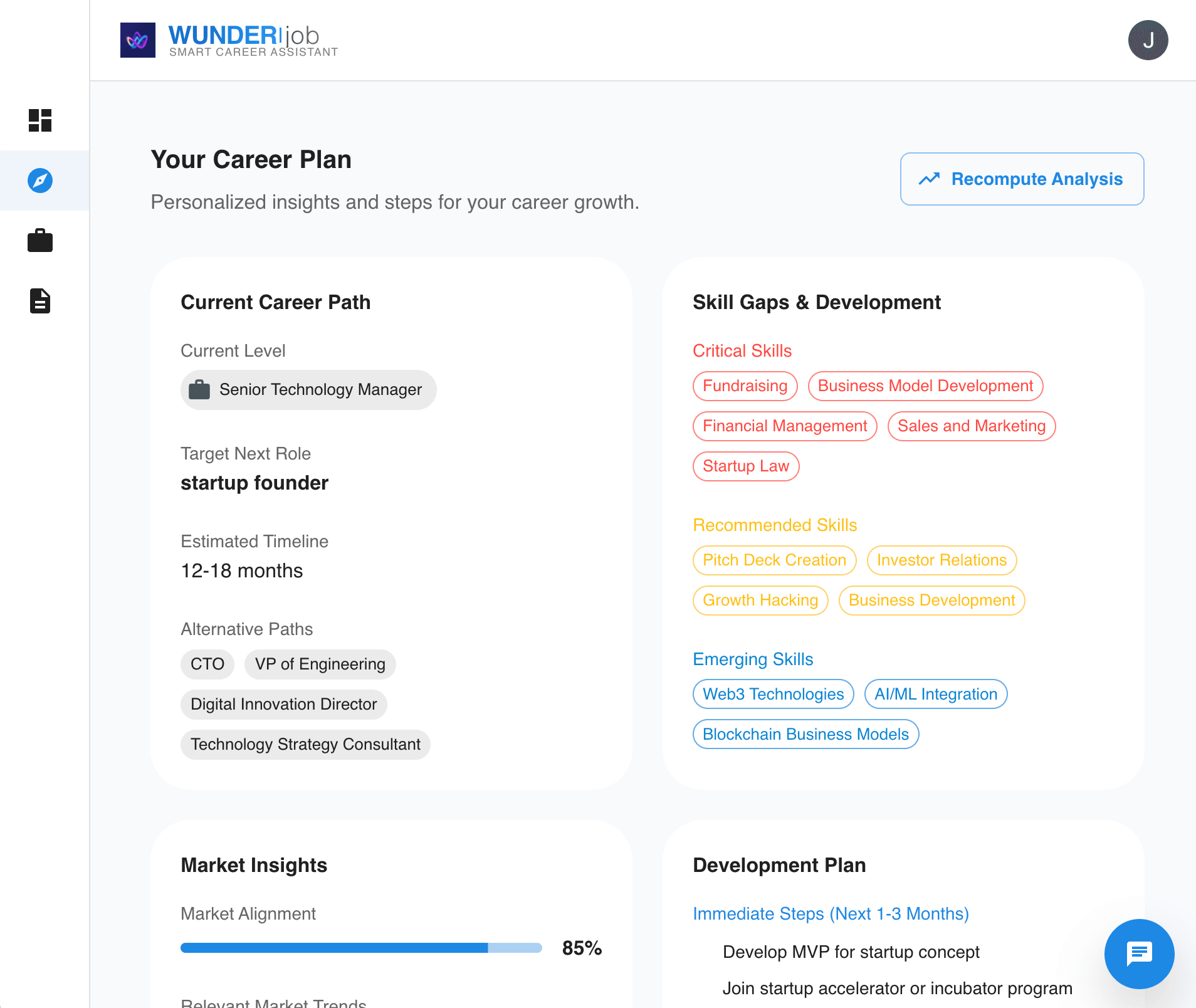Select the Fundraising critical skill chip
Viewport: 1196px width, 1008px height.
pyautogui.click(x=745, y=386)
